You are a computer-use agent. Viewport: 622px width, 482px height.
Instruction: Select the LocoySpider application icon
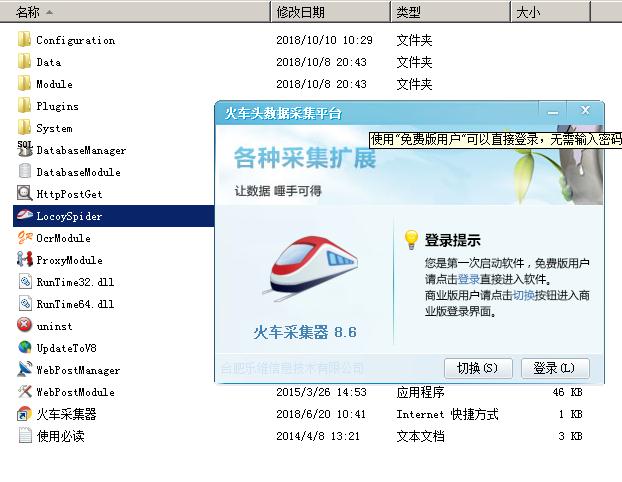coord(25,216)
